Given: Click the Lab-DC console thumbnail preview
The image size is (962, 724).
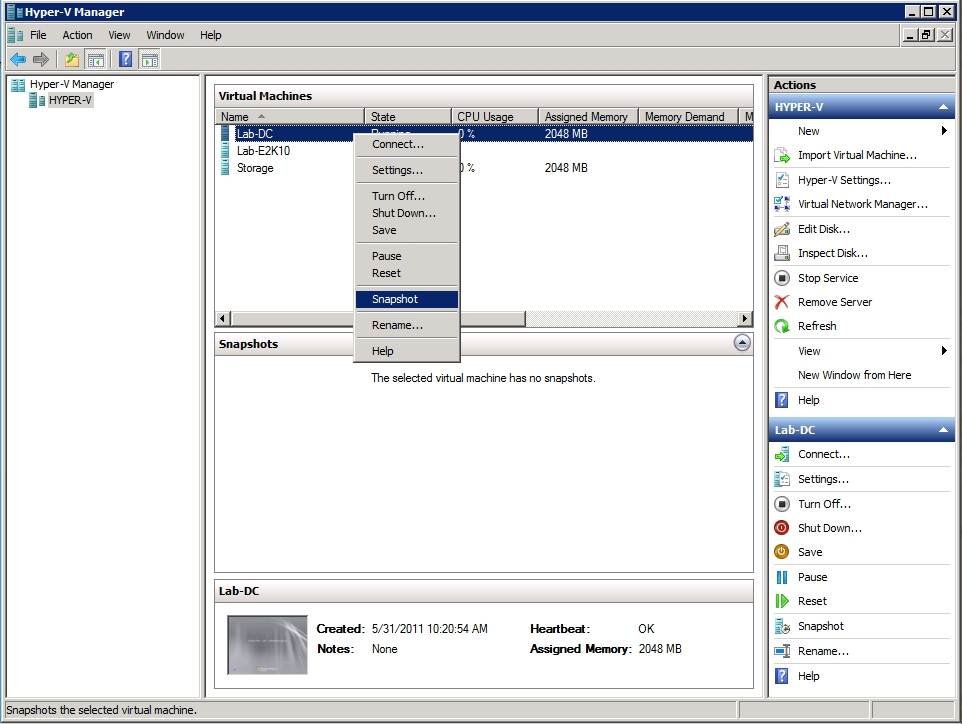Looking at the screenshot, I should click(x=267, y=645).
